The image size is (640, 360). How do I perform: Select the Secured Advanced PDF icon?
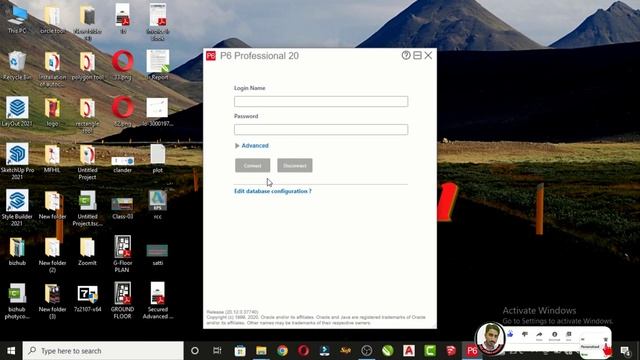point(158,300)
